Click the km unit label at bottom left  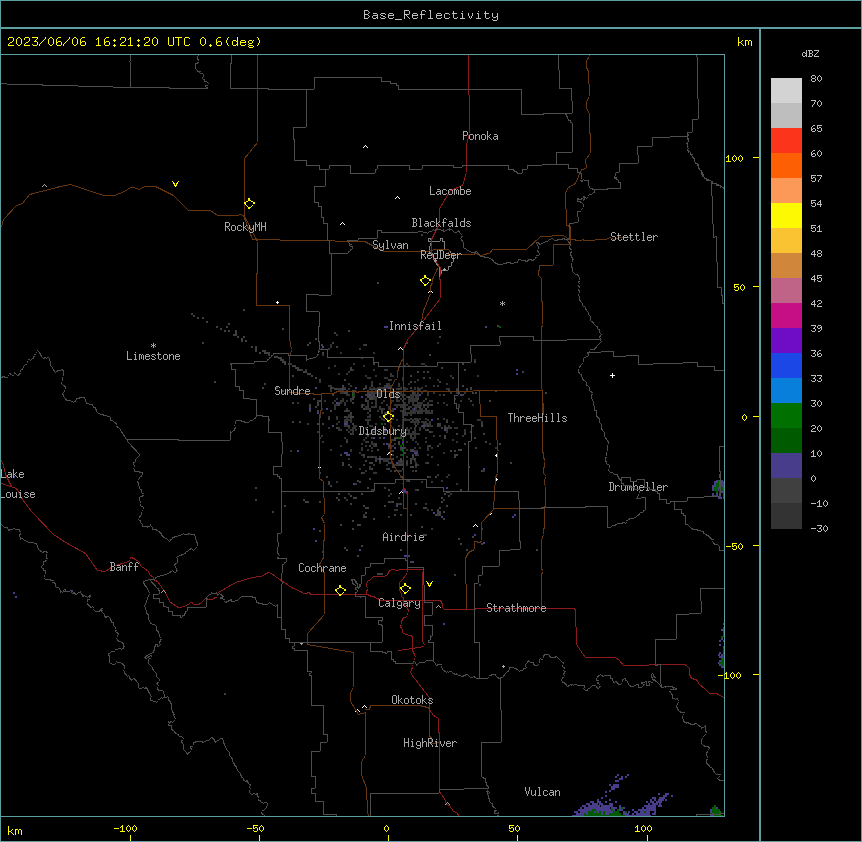point(15,830)
